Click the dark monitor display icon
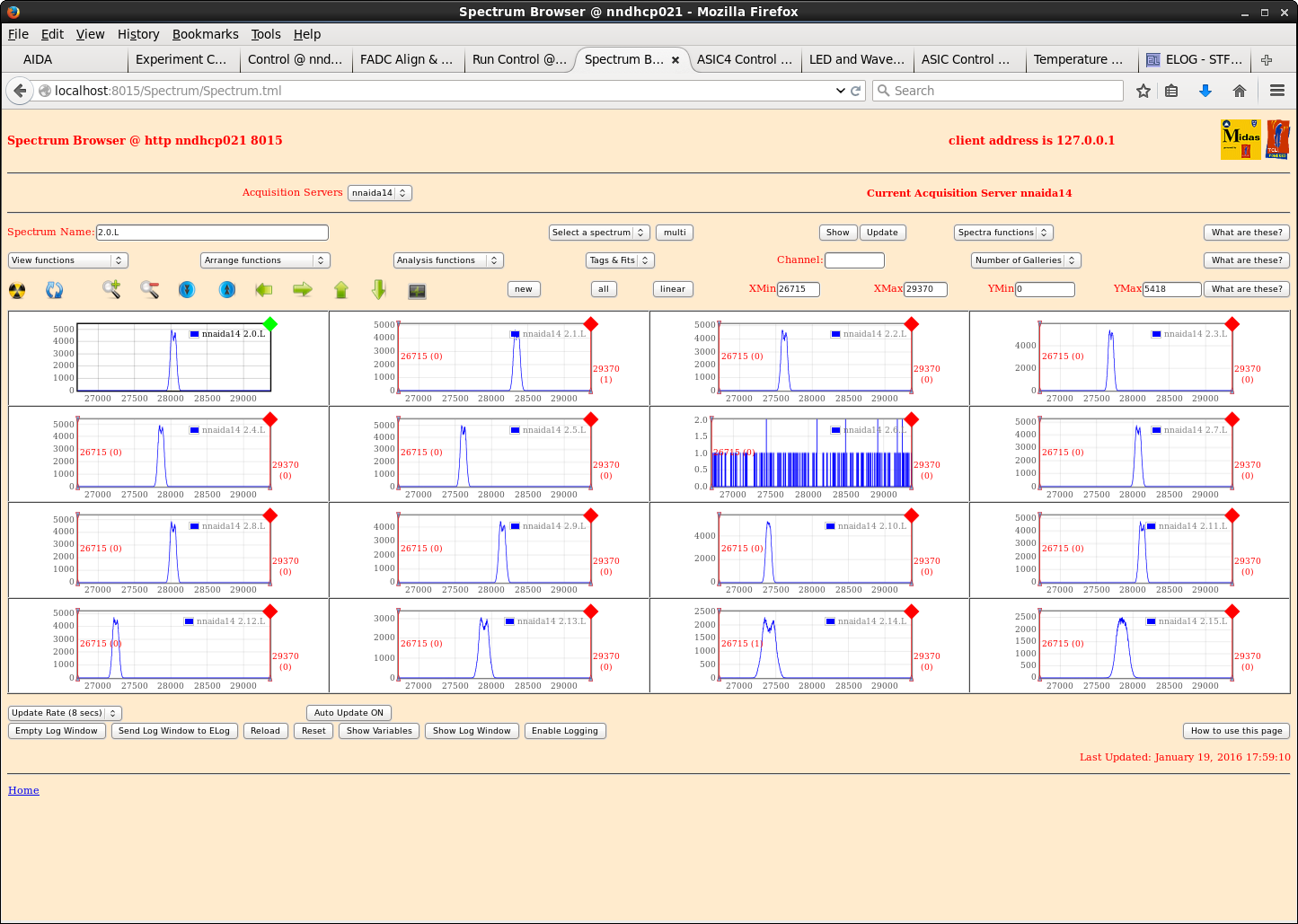 [x=417, y=290]
